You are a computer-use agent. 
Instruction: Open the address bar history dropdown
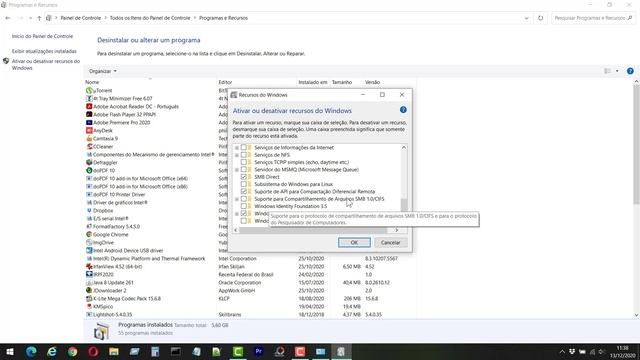pyautogui.click(x=526, y=18)
